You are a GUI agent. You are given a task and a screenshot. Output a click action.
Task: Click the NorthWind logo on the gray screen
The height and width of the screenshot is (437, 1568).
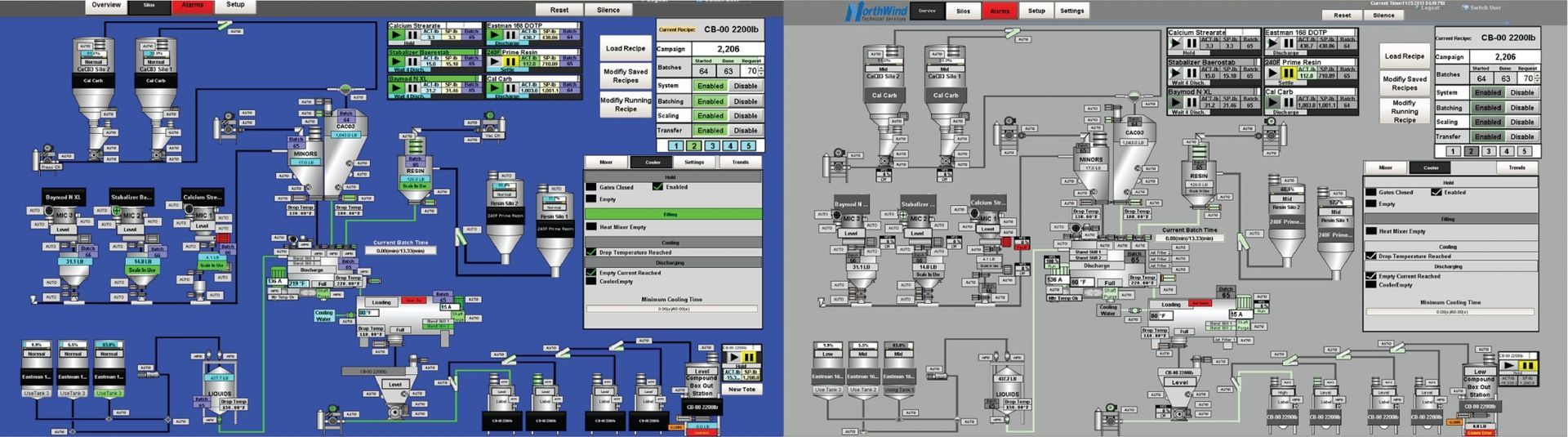pyautogui.click(x=876, y=11)
